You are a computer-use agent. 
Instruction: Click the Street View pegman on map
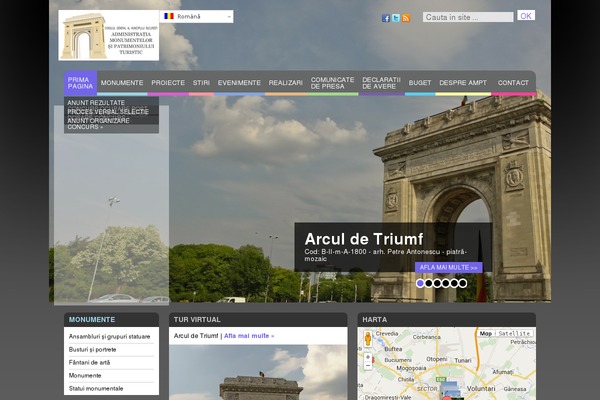(368, 338)
